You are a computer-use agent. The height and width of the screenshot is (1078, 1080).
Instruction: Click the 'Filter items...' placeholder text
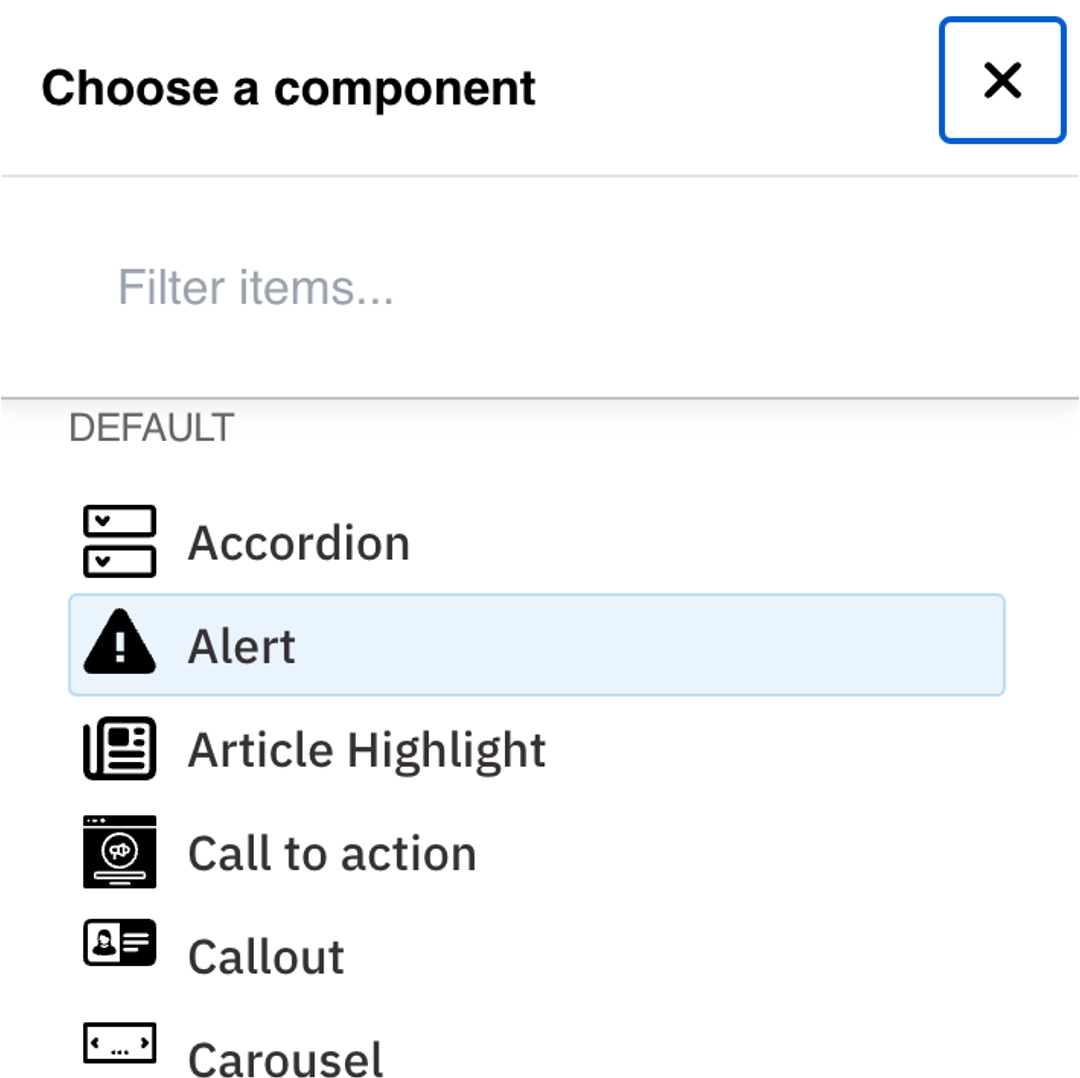256,288
